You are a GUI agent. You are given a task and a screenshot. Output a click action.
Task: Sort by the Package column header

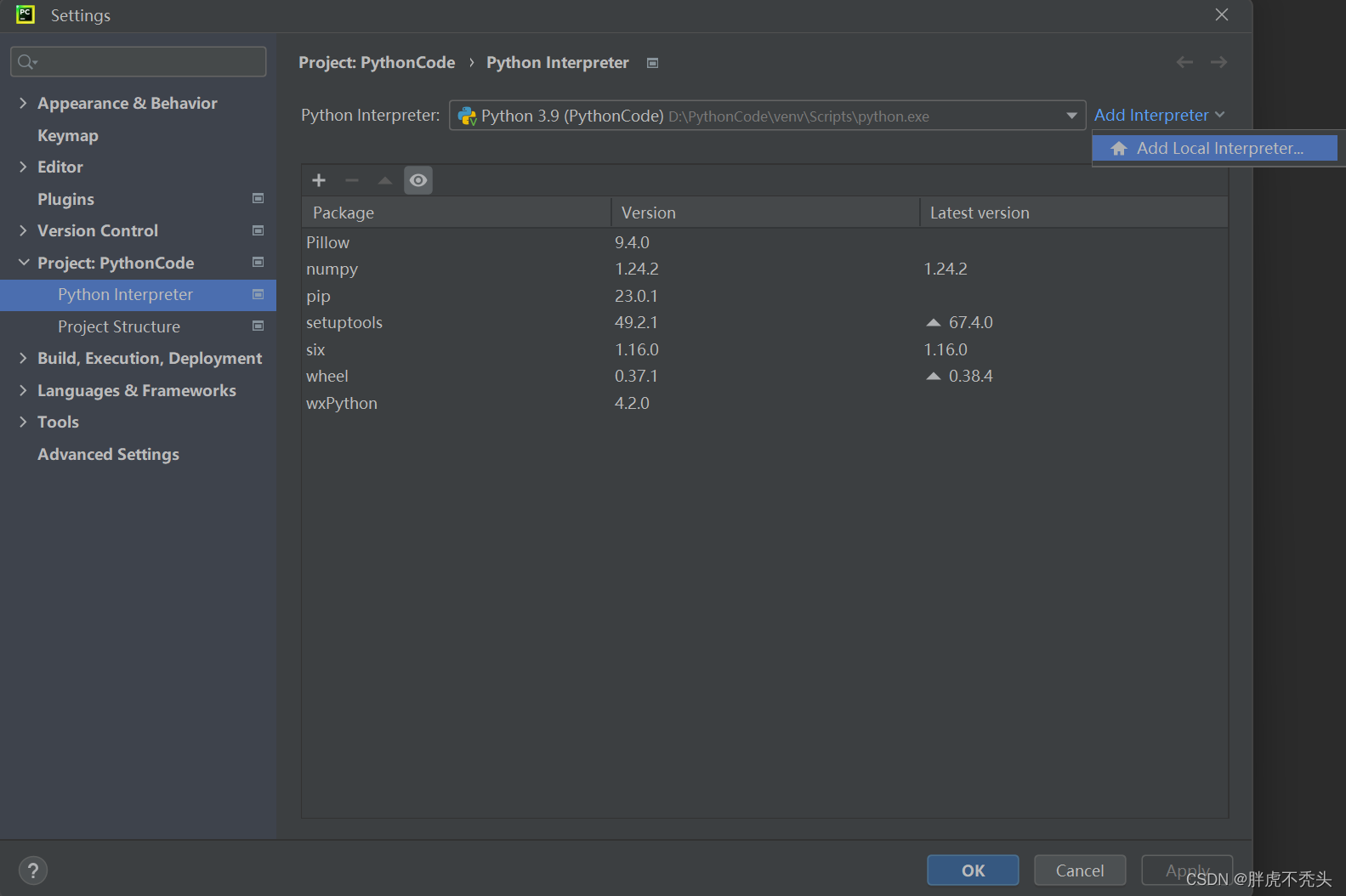pos(457,213)
